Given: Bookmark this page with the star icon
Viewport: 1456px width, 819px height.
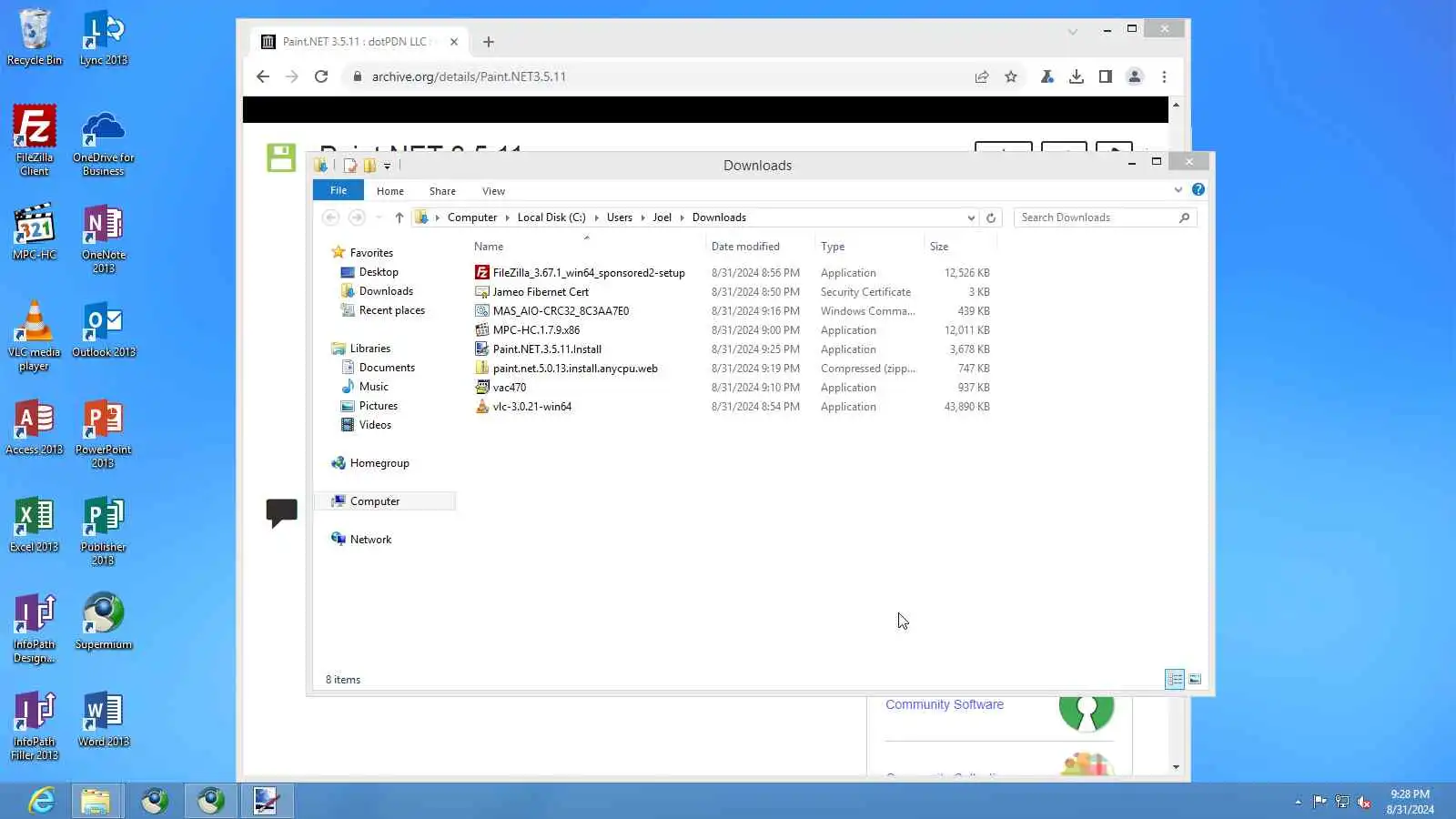Looking at the screenshot, I should (1011, 76).
